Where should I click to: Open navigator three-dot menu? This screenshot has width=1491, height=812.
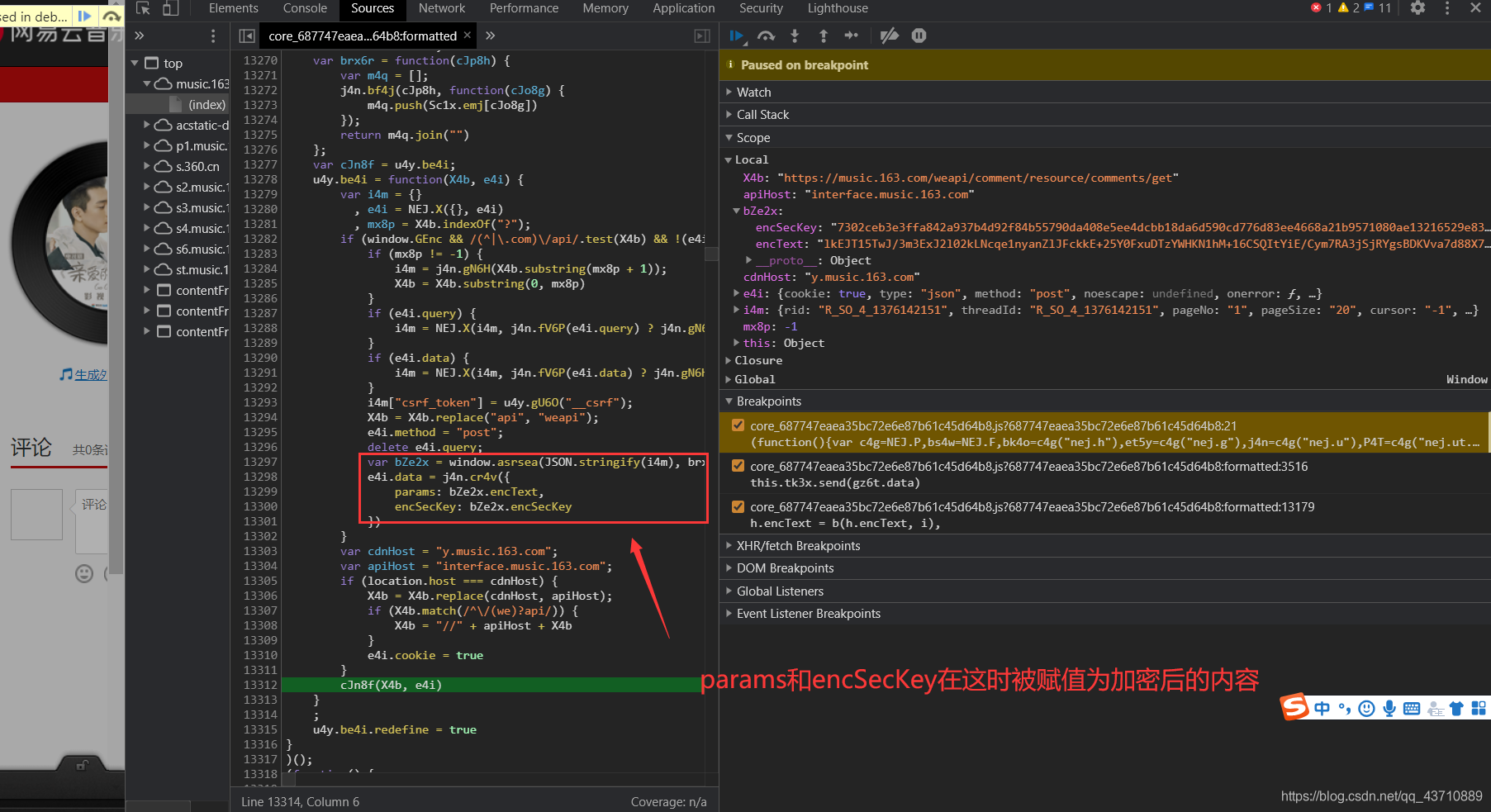click(x=213, y=36)
